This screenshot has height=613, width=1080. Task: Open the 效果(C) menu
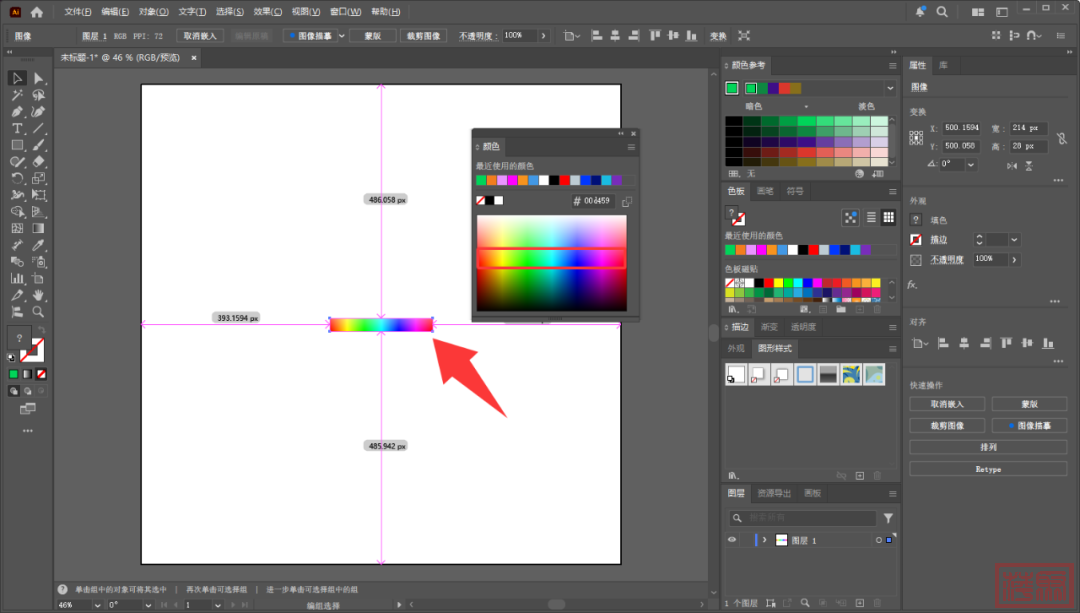point(267,12)
